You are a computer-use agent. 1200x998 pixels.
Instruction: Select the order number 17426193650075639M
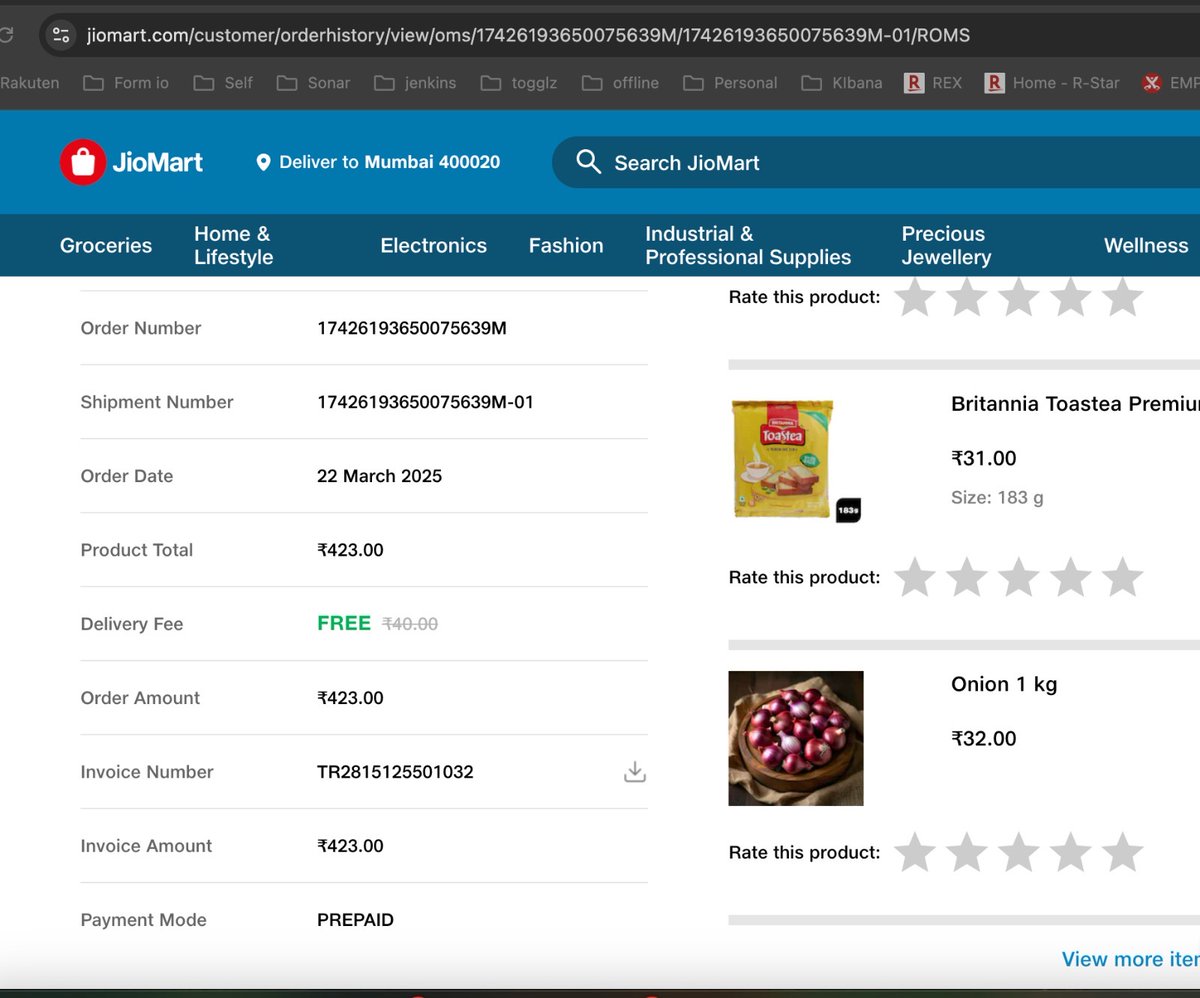pyautogui.click(x=412, y=328)
